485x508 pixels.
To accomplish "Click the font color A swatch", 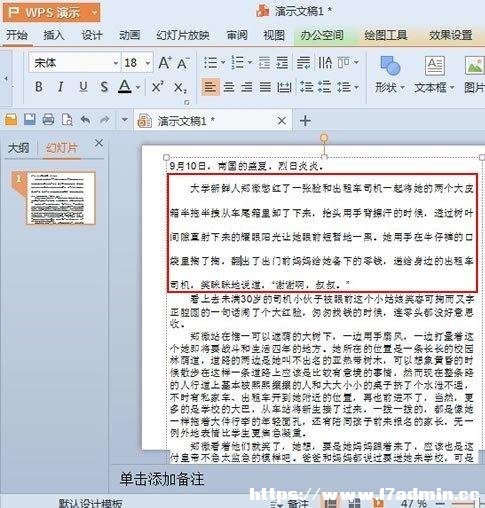I will coord(125,87).
